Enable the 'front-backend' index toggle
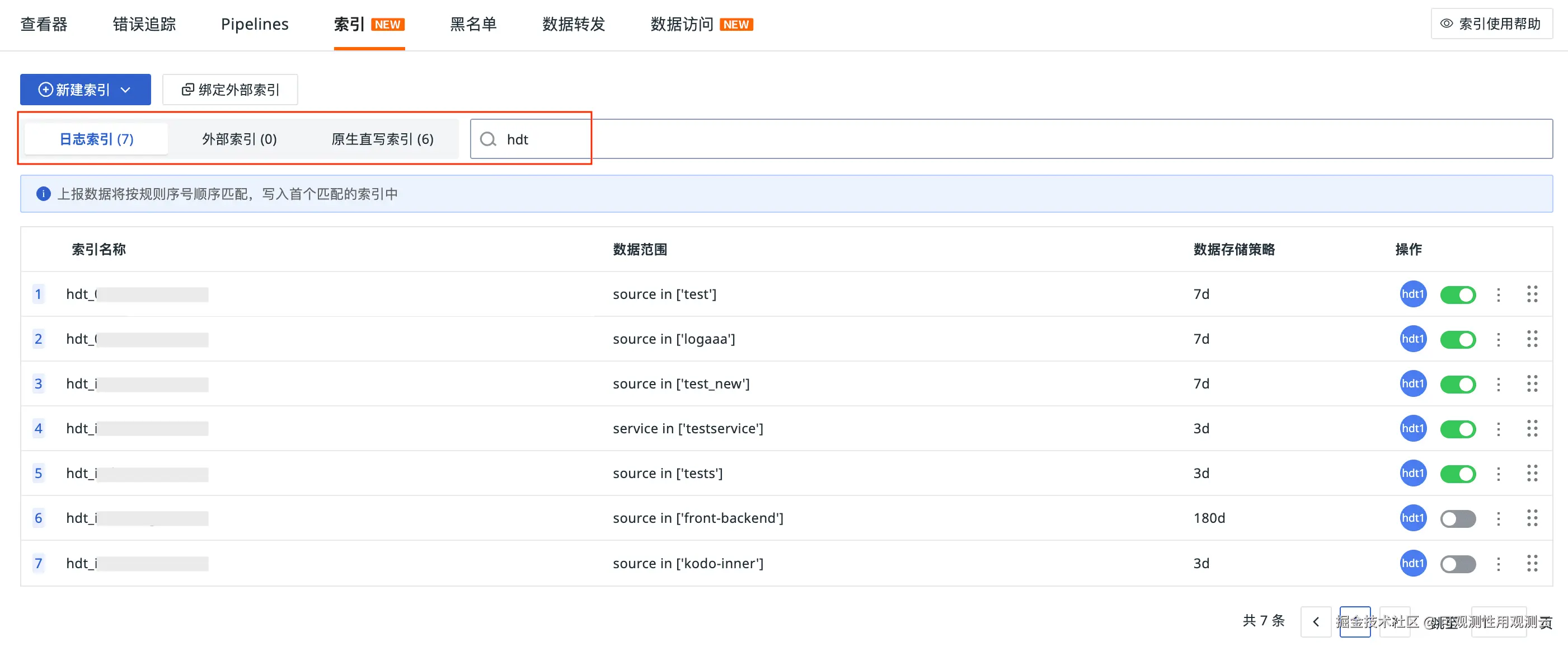1568x646 pixels. [1457, 518]
